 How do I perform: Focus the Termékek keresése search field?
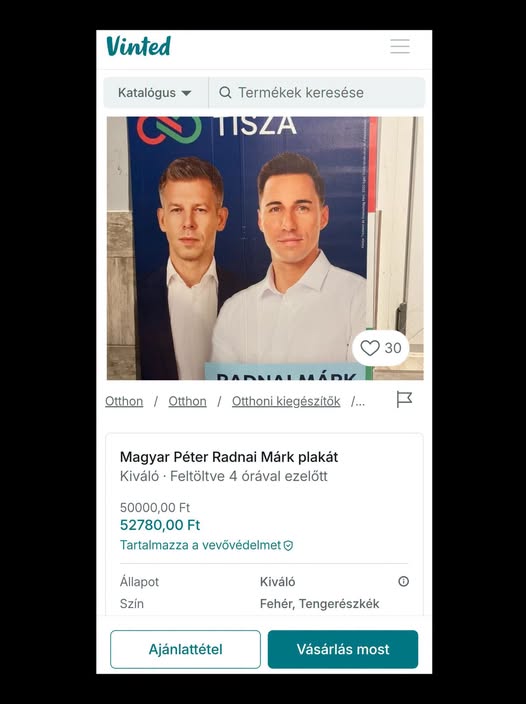317,92
